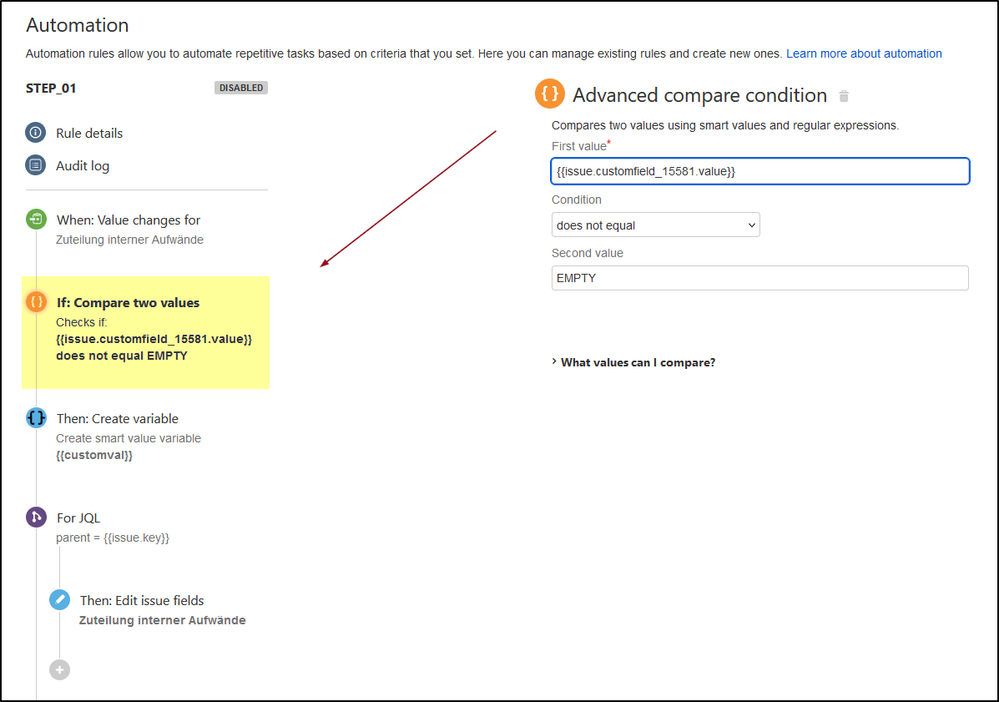Viewport: 999px width, 702px height.
Task: Delete condition using the trash icon
Action: 844,96
